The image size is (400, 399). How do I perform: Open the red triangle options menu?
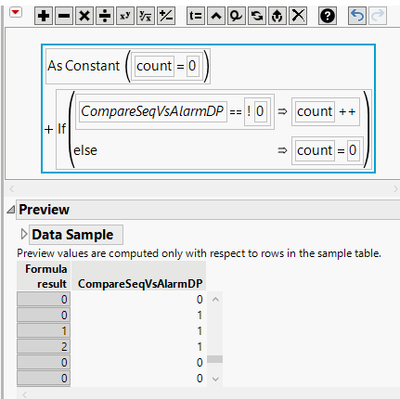coord(16,13)
